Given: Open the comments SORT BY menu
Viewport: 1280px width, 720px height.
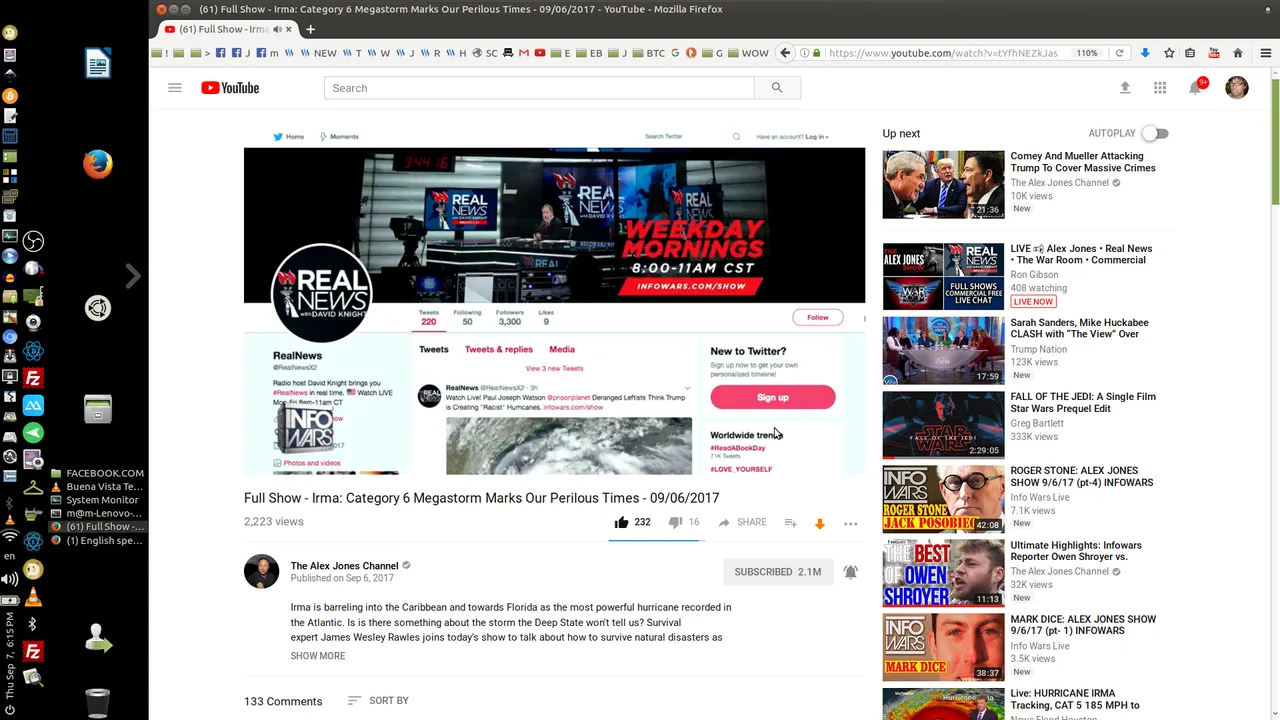Looking at the screenshot, I should (378, 701).
